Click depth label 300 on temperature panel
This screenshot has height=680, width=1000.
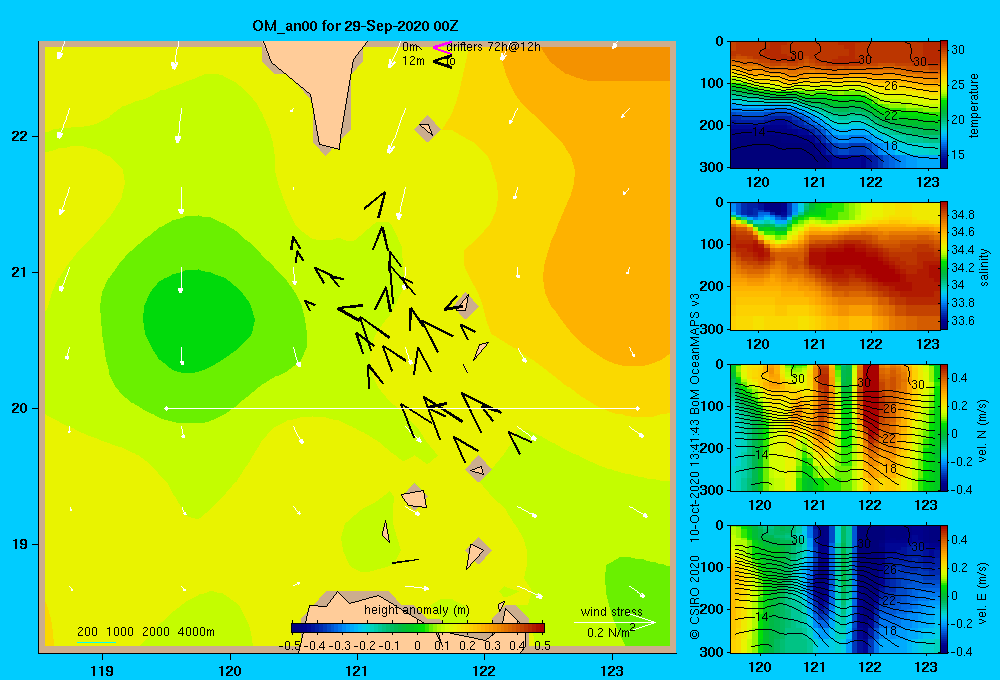pyautogui.click(x=712, y=167)
